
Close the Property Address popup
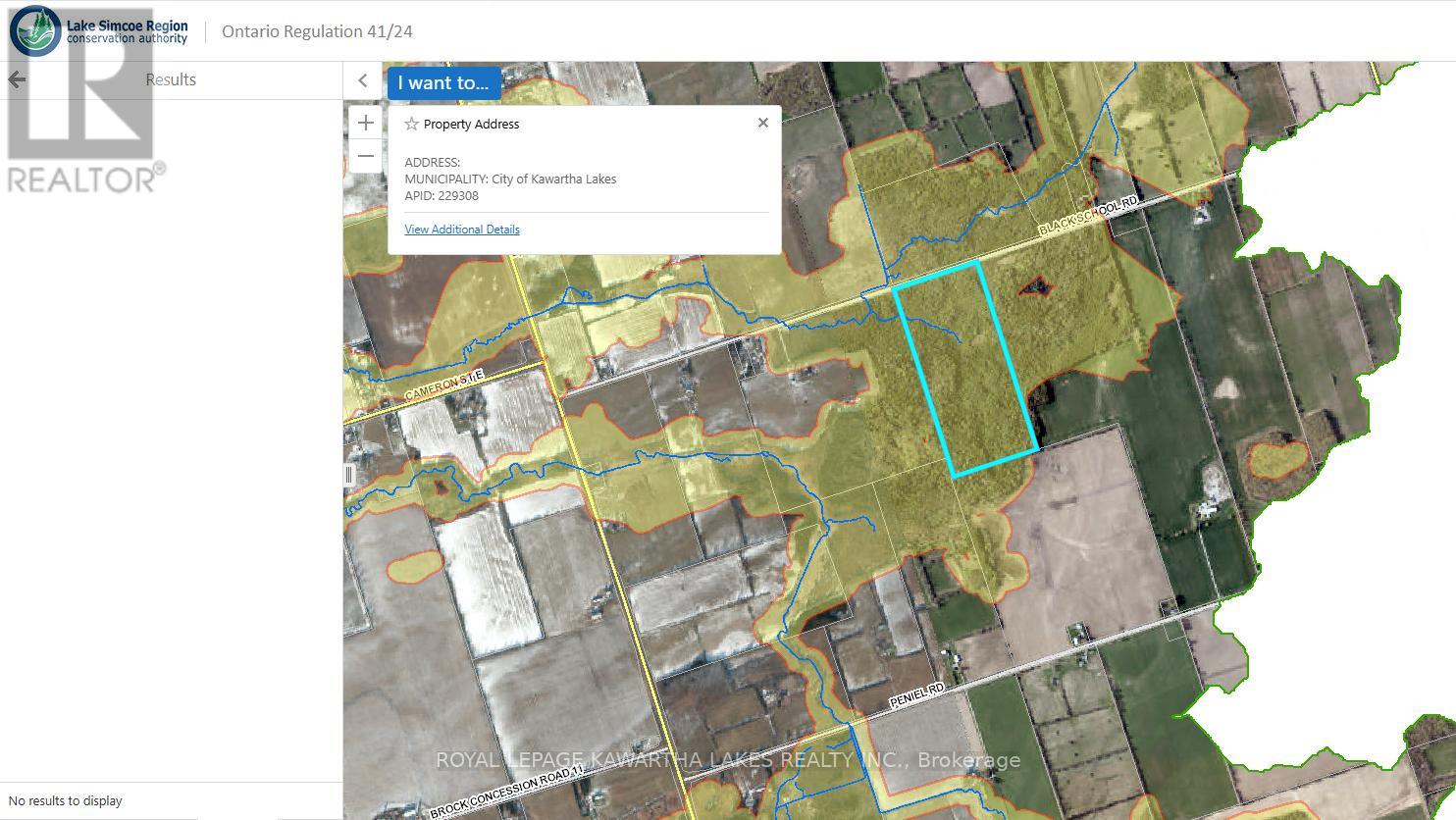pos(762,123)
